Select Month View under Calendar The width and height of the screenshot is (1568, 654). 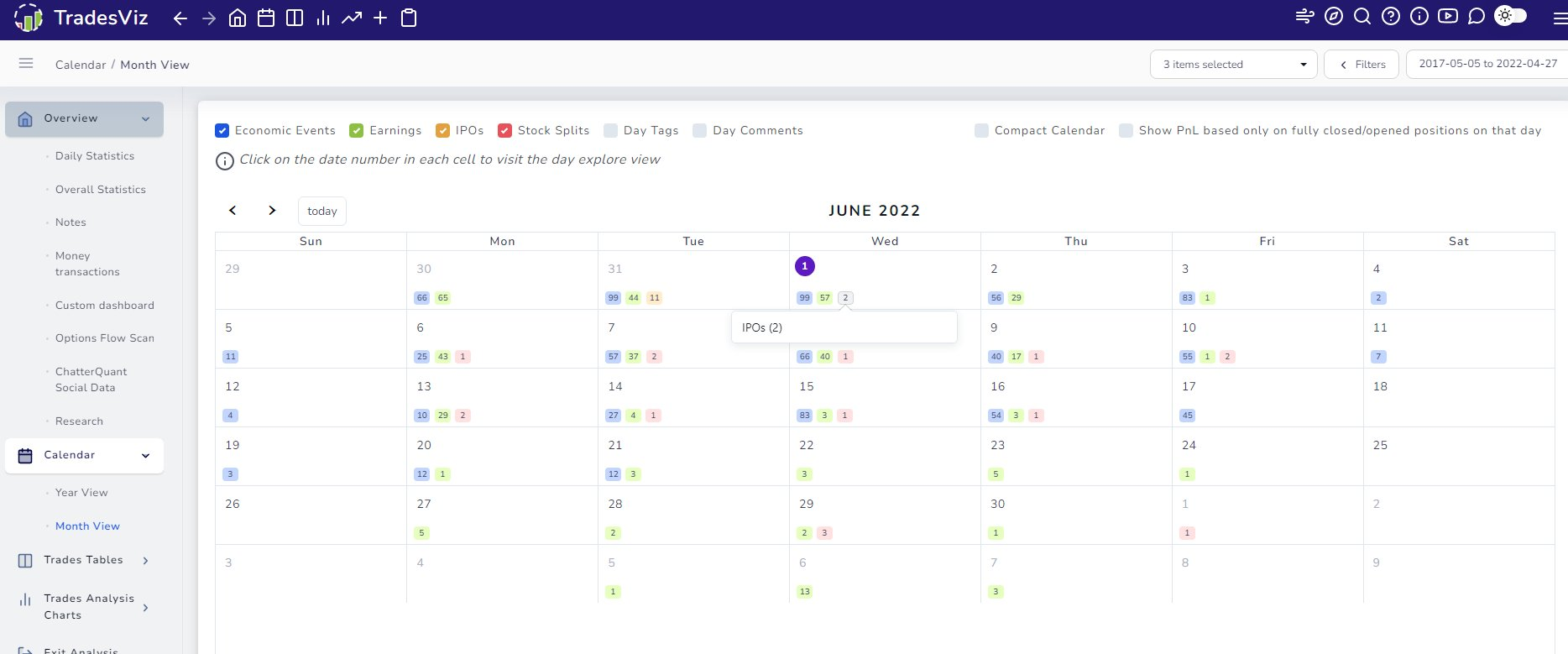click(87, 526)
